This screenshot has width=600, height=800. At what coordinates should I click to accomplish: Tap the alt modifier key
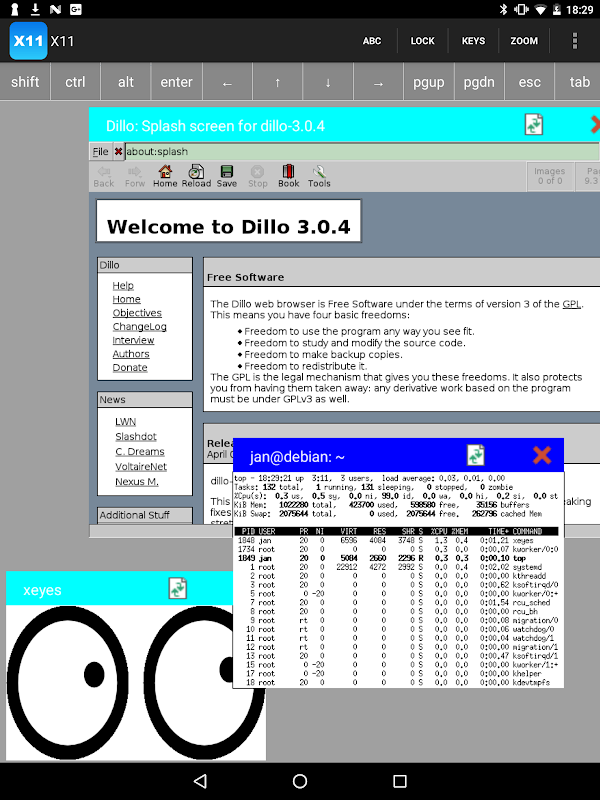point(126,82)
